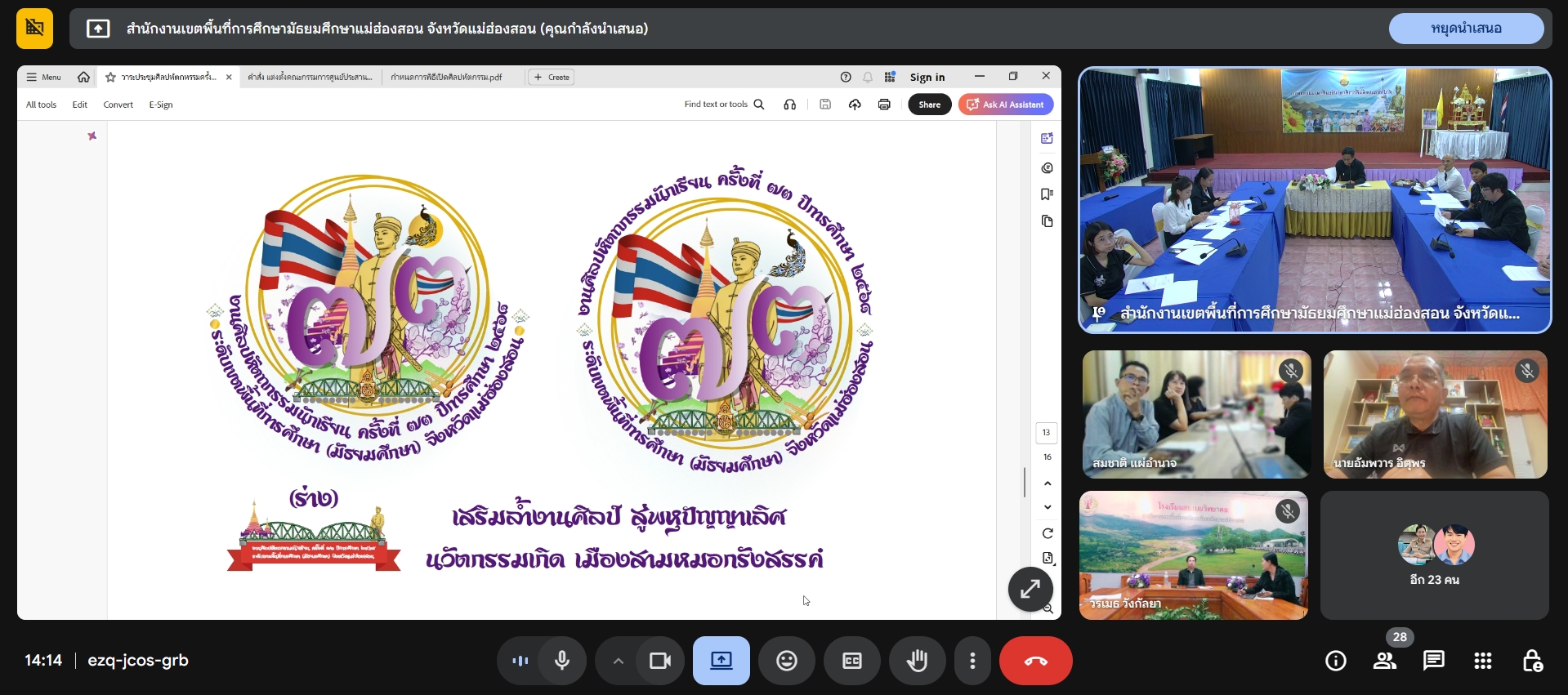Open more options three-dot menu

(x=972, y=661)
